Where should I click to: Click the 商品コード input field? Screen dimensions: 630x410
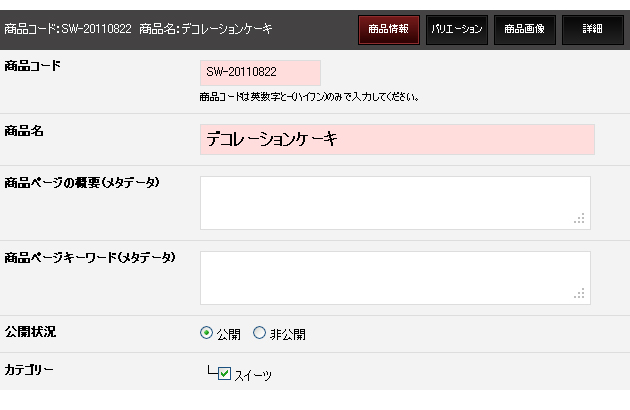(260, 73)
